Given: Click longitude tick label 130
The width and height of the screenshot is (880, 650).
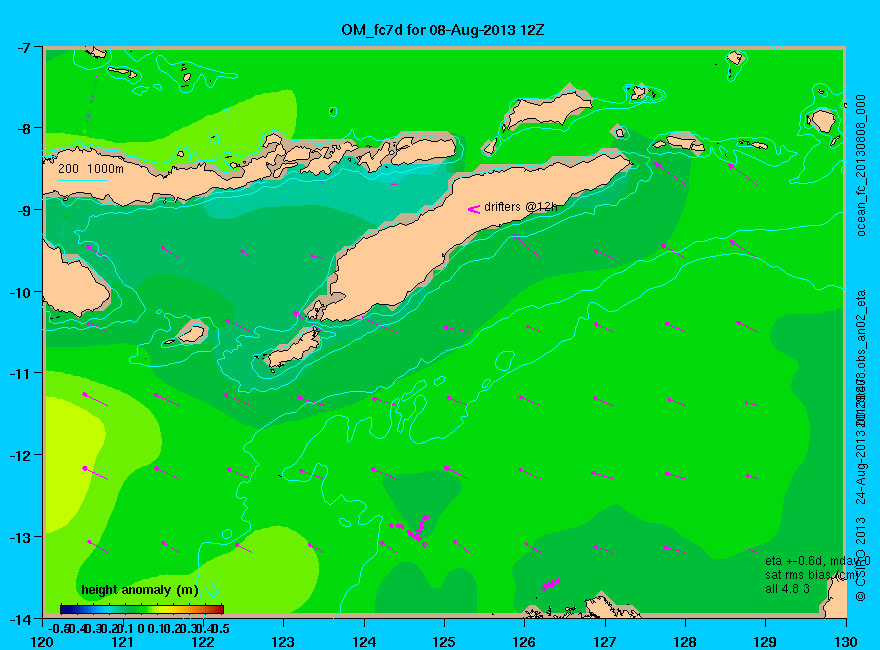Looking at the screenshot, I should click(x=846, y=642).
